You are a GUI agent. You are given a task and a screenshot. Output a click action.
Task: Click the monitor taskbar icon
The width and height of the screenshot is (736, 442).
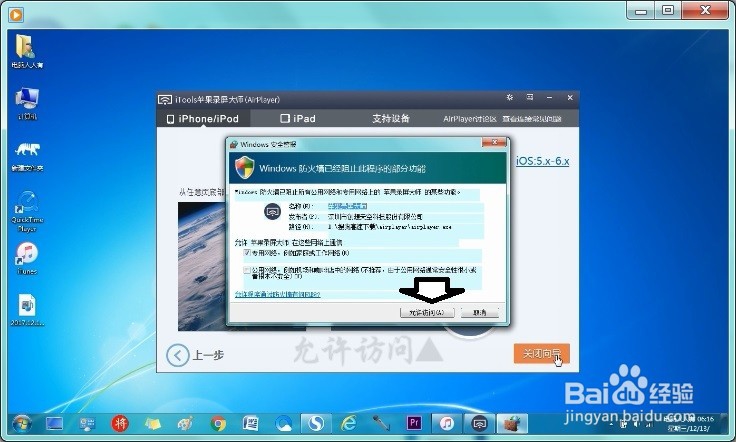pos(54,424)
